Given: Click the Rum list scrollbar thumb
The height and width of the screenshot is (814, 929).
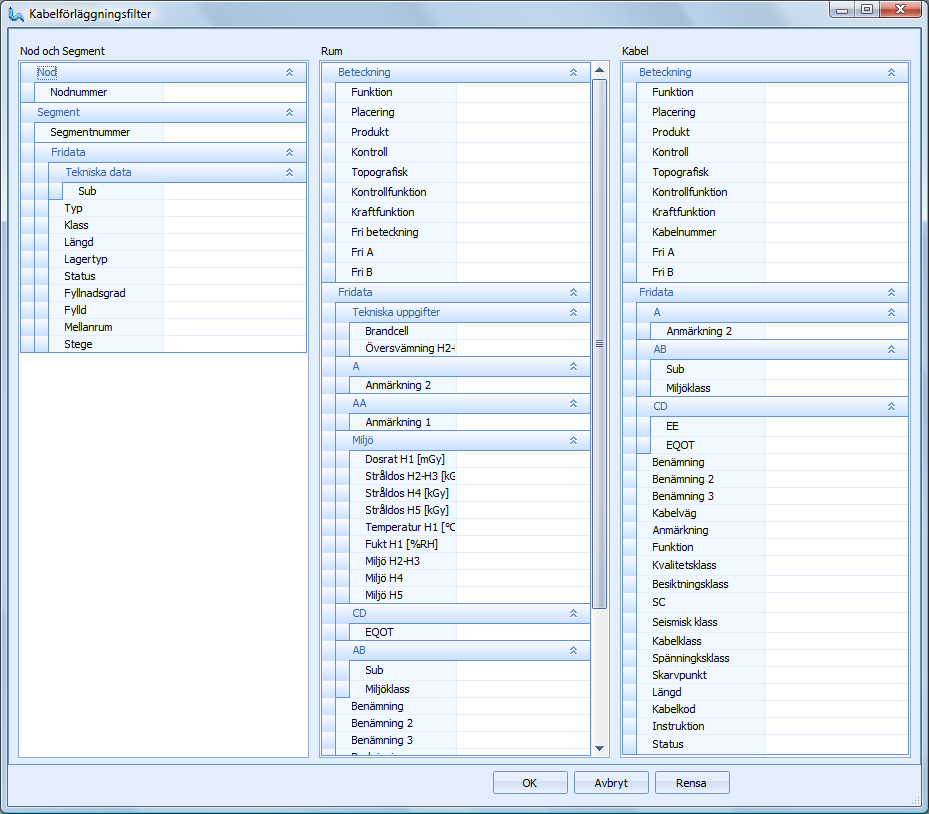Looking at the screenshot, I should click(x=599, y=344).
